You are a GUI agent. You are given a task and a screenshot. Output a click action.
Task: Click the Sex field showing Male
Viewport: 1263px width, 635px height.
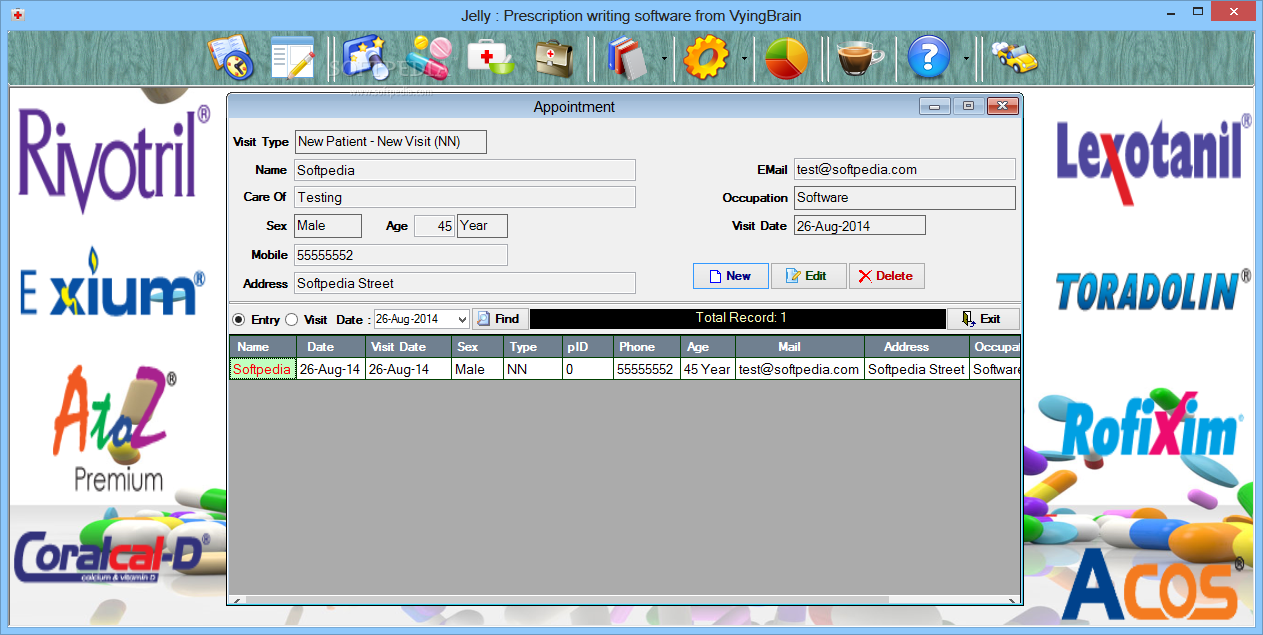(x=328, y=226)
